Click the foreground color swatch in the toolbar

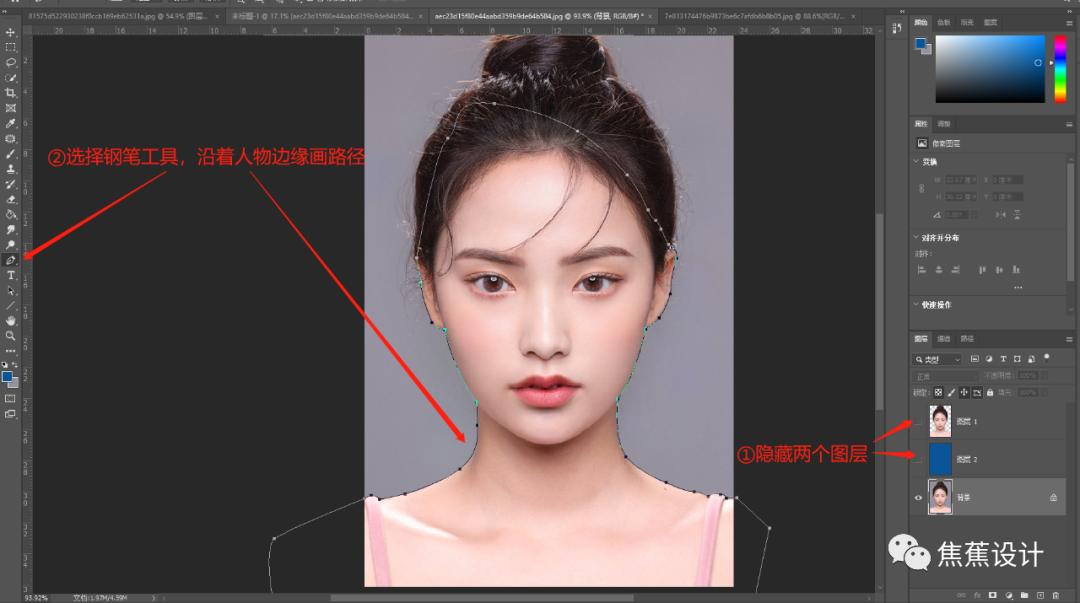pos(7,376)
